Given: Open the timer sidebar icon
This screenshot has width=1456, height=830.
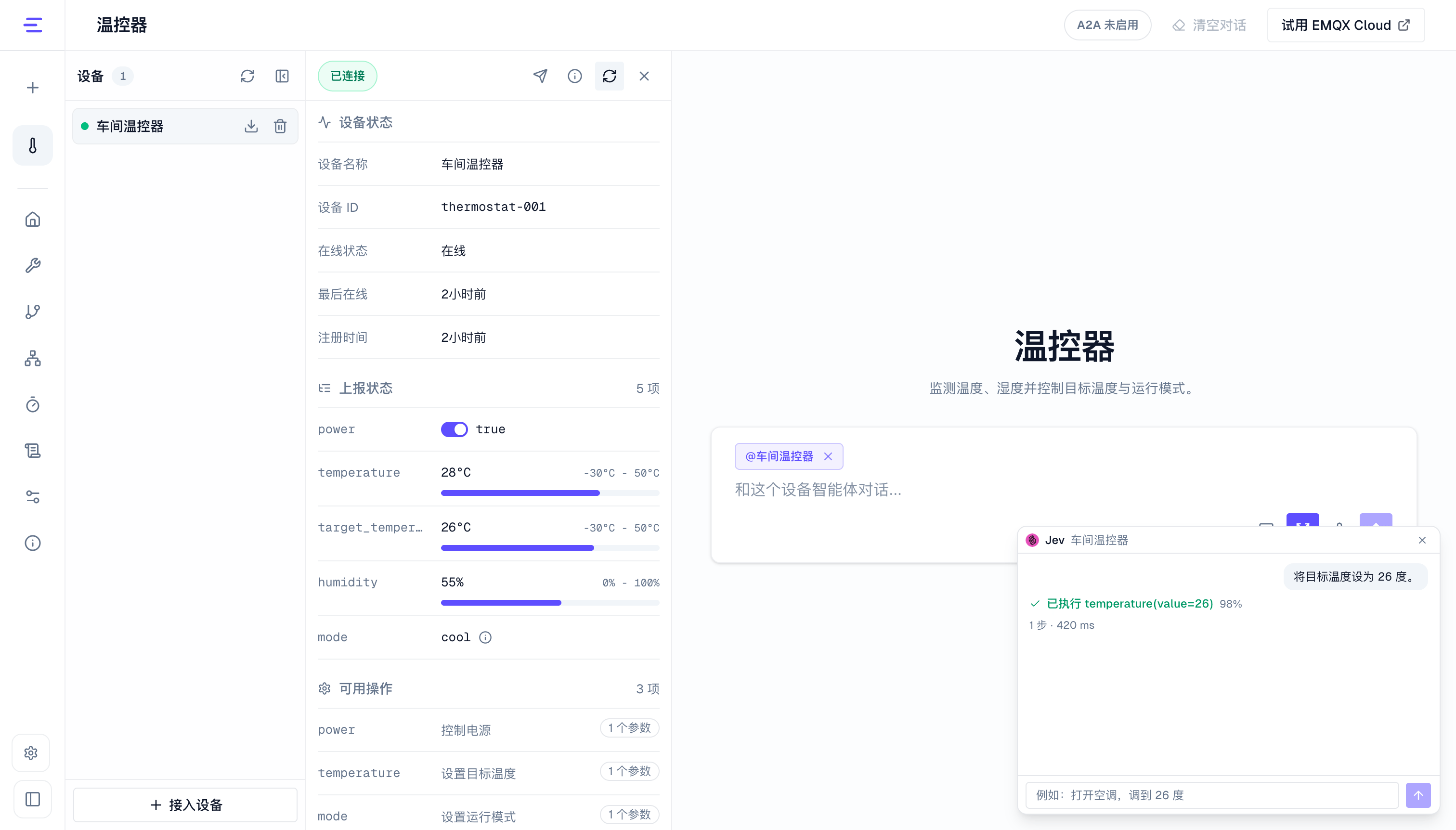Looking at the screenshot, I should pos(32,404).
